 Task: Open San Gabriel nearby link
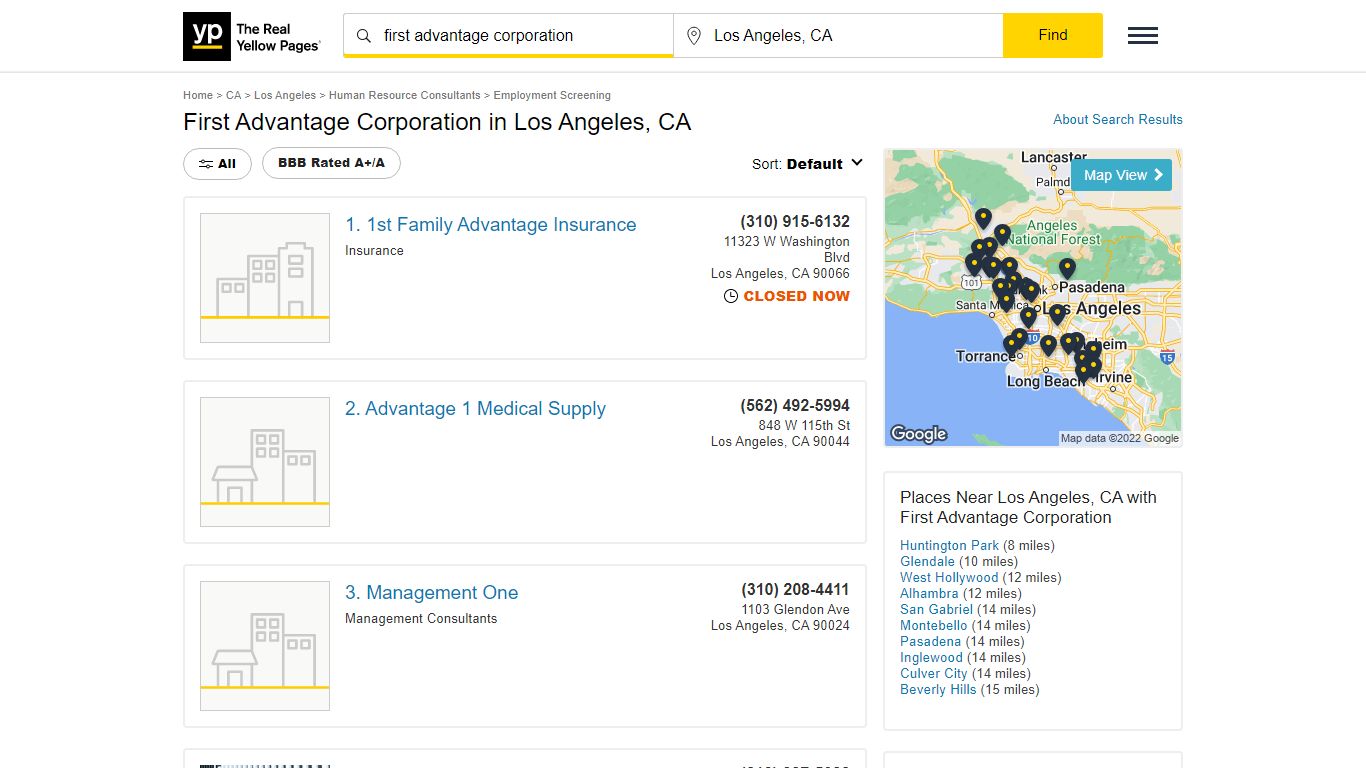(936, 609)
